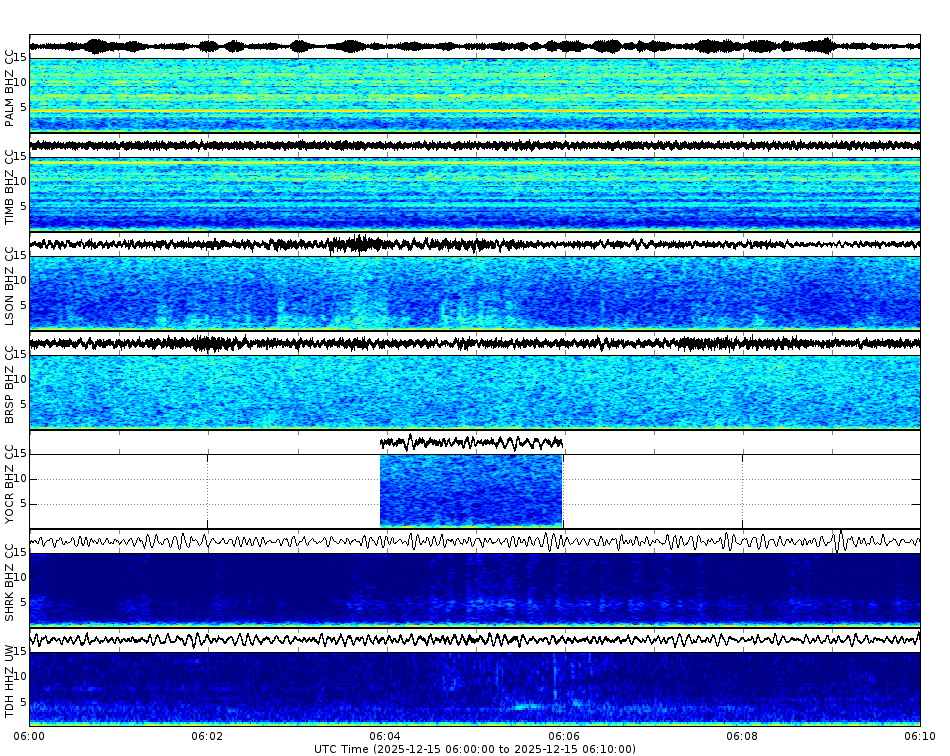
Task: Select the SHRK BHZ CC station label
Action: click(x=10, y=584)
